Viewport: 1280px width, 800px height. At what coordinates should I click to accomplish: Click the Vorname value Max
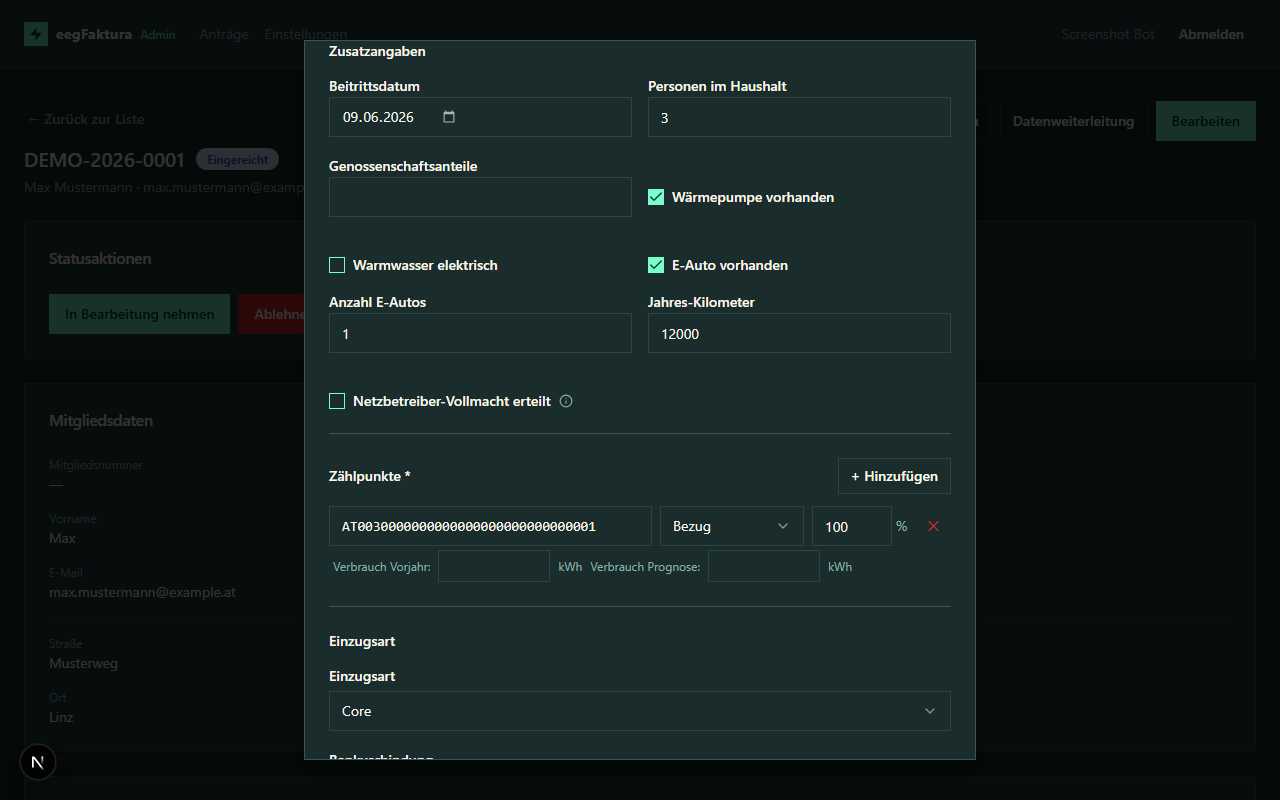click(62, 538)
